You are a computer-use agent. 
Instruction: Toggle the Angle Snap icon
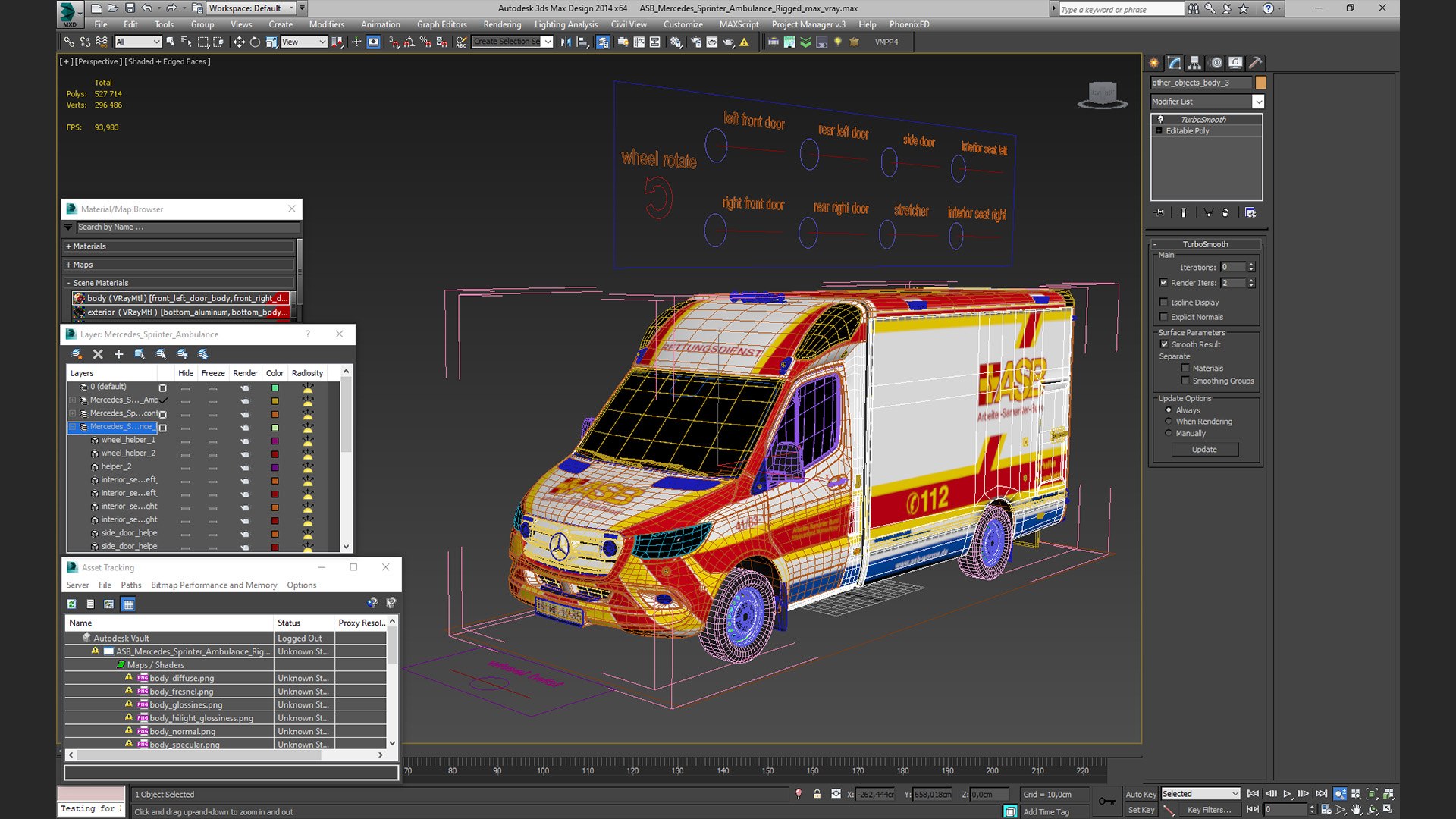click(x=409, y=42)
